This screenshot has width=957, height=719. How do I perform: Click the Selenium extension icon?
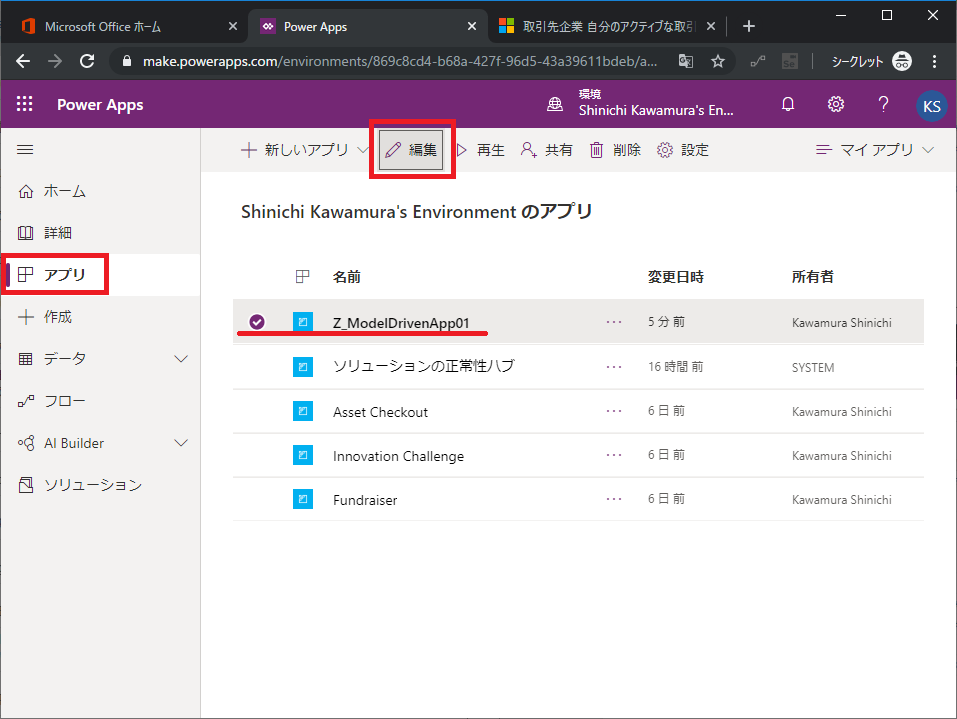[790, 61]
